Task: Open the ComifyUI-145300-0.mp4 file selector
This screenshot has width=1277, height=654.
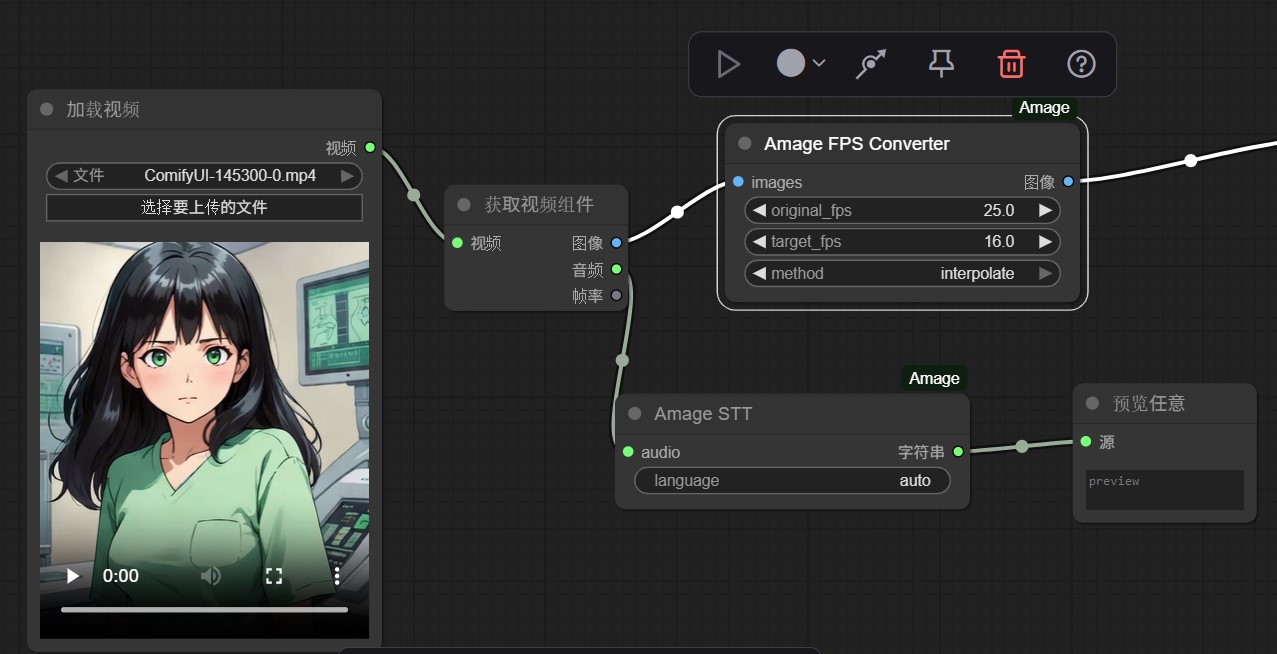Action: [204, 176]
